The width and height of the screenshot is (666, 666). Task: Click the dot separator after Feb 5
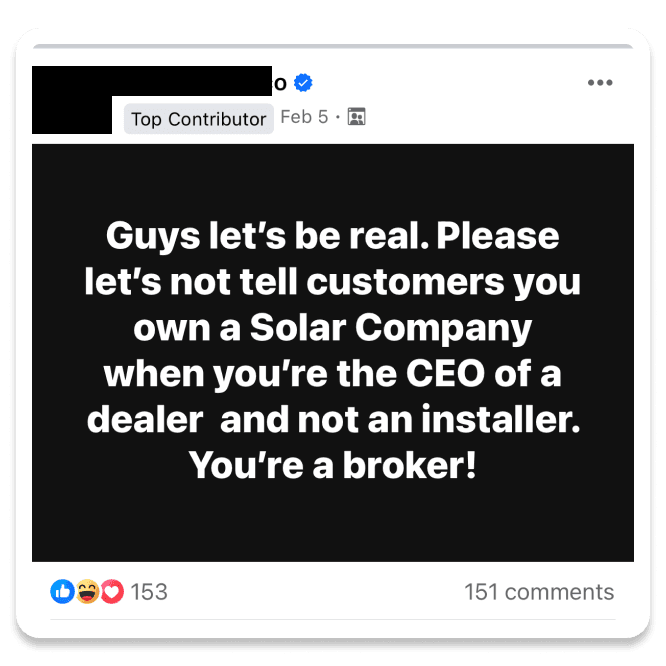[x=337, y=118]
